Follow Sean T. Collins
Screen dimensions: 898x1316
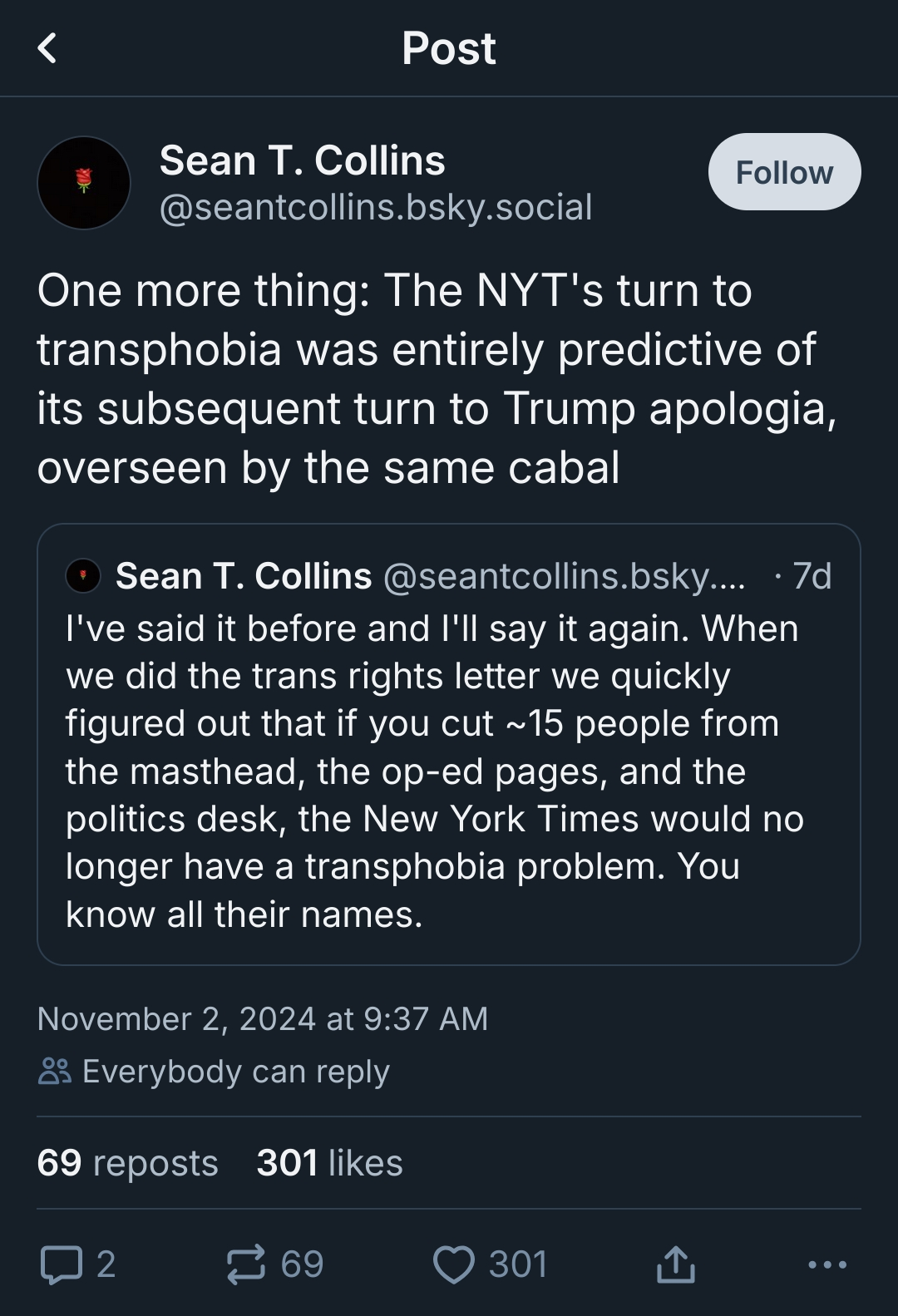pos(783,172)
